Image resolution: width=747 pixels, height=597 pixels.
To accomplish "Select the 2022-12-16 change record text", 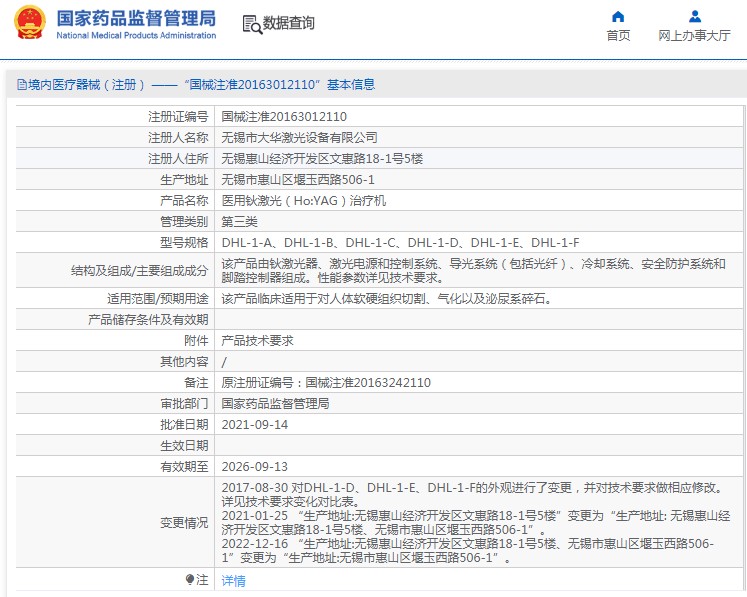I will click(468, 550).
